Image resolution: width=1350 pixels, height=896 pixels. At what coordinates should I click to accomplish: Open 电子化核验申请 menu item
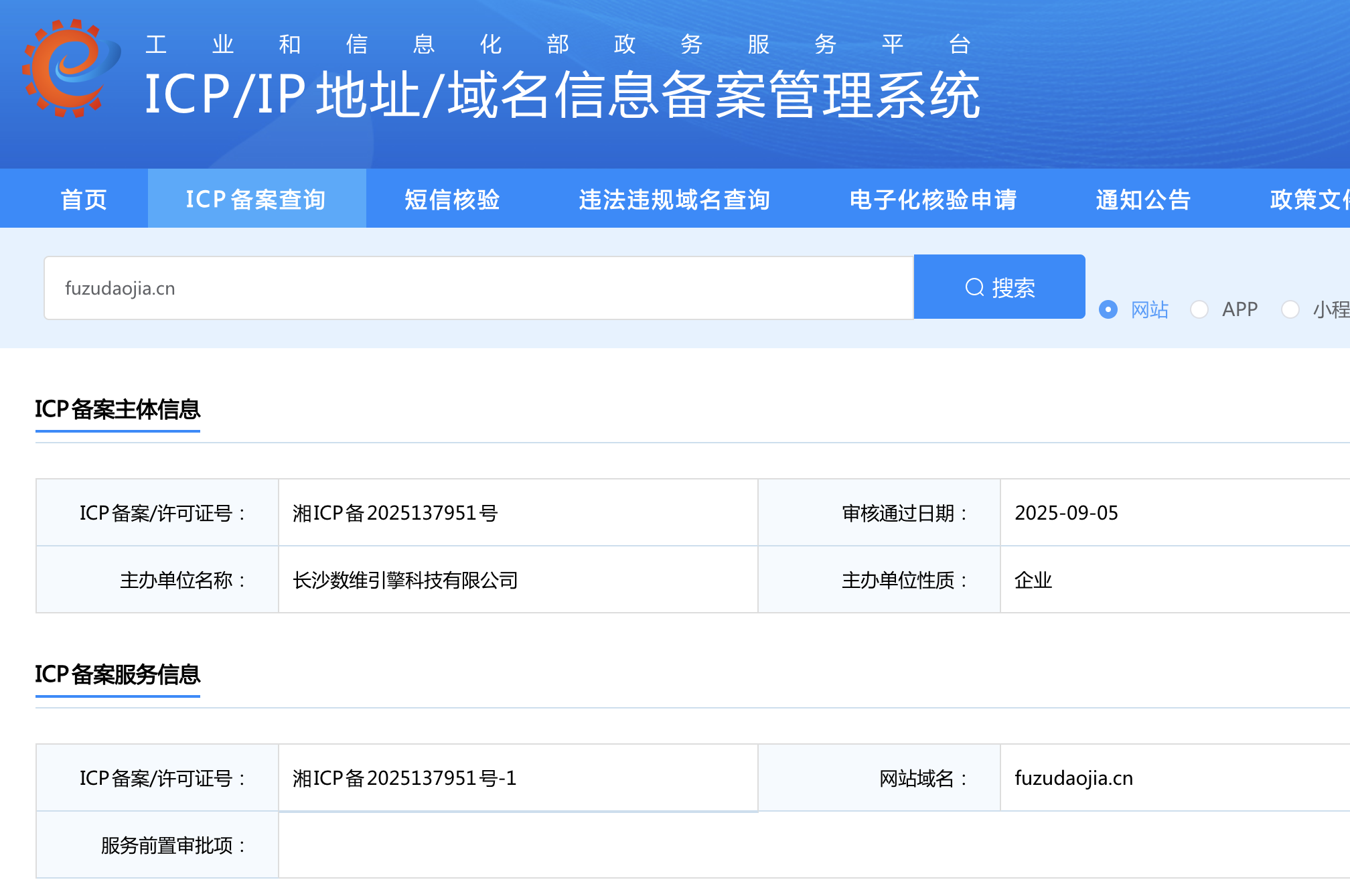click(933, 199)
